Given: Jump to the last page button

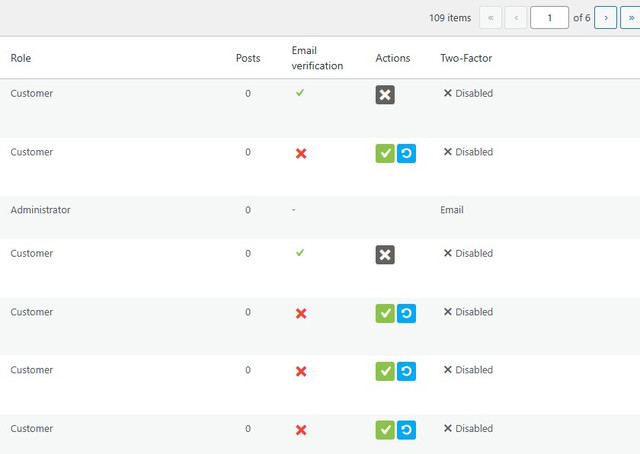Looking at the screenshot, I should pos(631,18).
